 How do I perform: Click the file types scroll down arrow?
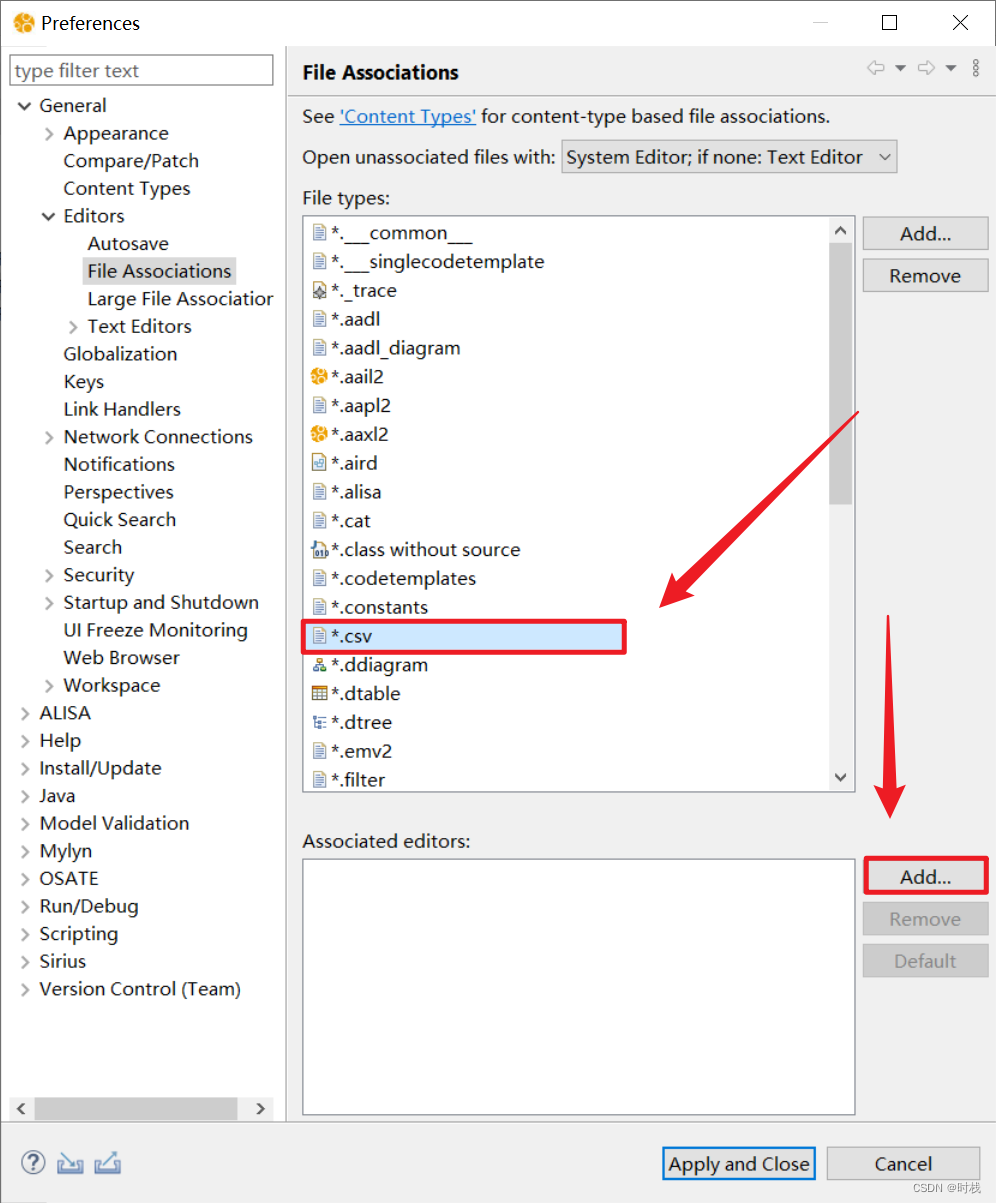tap(840, 777)
